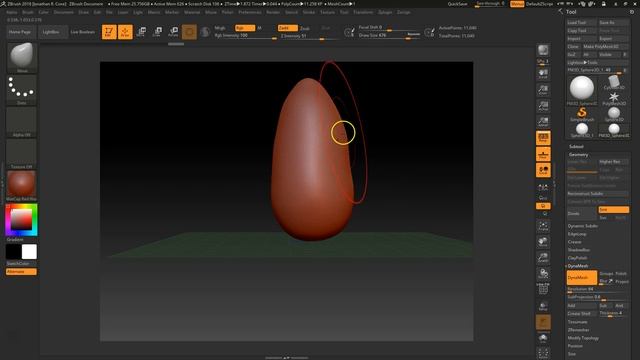640x360 pixels.
Task: Toggle the Rgb channel button
Action: tap(245, 28)
